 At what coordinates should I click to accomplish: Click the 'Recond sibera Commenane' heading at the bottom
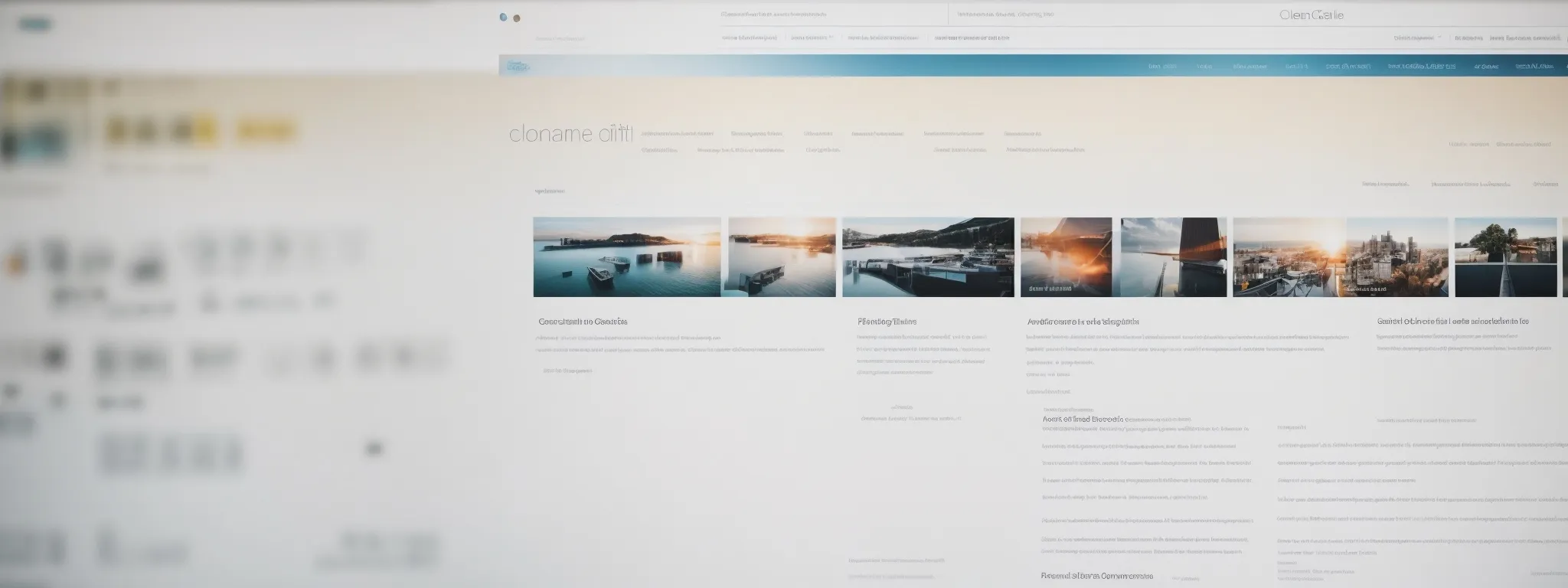1096,575
